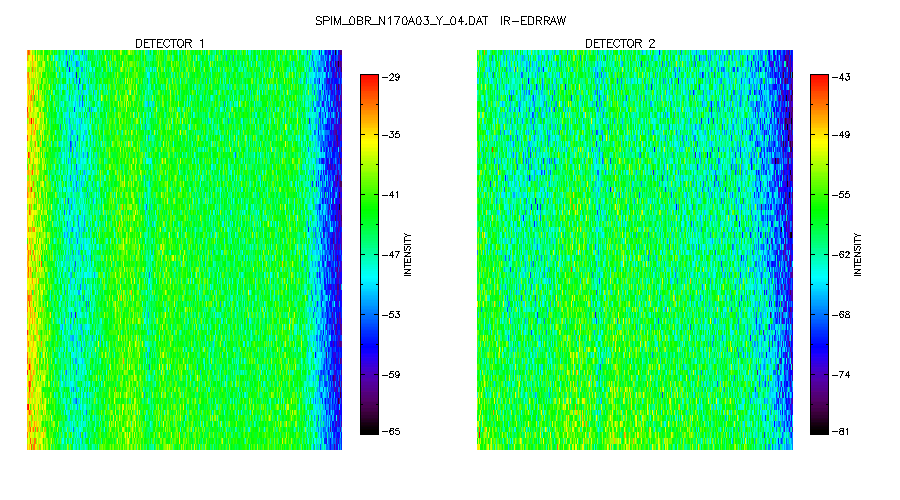Click the -55 tick label
The height and width of the screenshot is (500, 900).
(x=841, y=195)
